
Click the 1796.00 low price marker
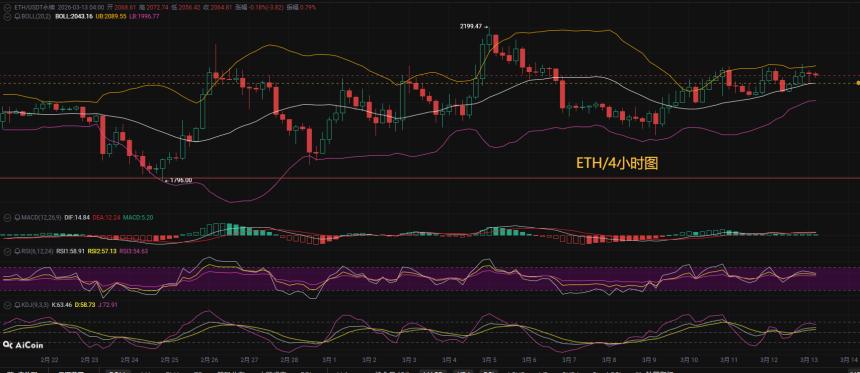click(x=181, y=179)
